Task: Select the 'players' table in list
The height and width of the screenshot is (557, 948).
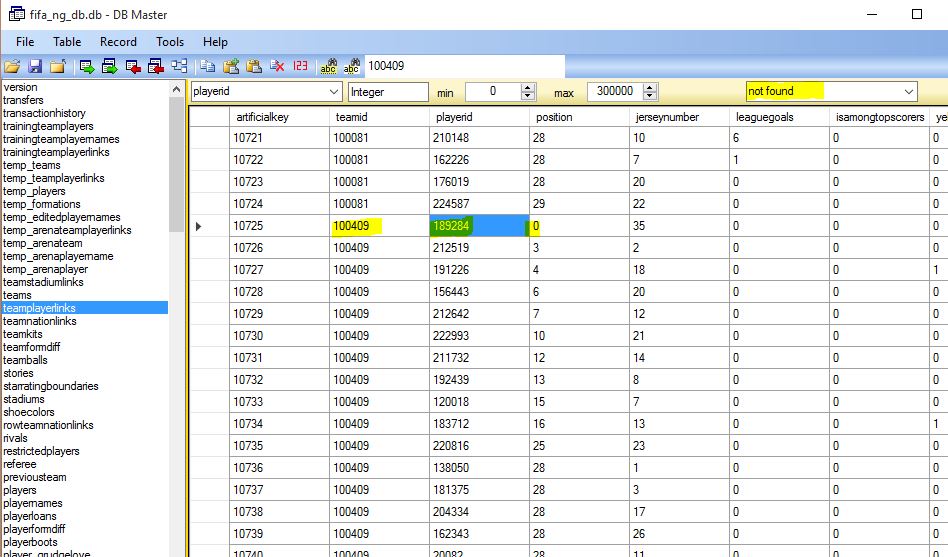Action: [x=20, y=490]
